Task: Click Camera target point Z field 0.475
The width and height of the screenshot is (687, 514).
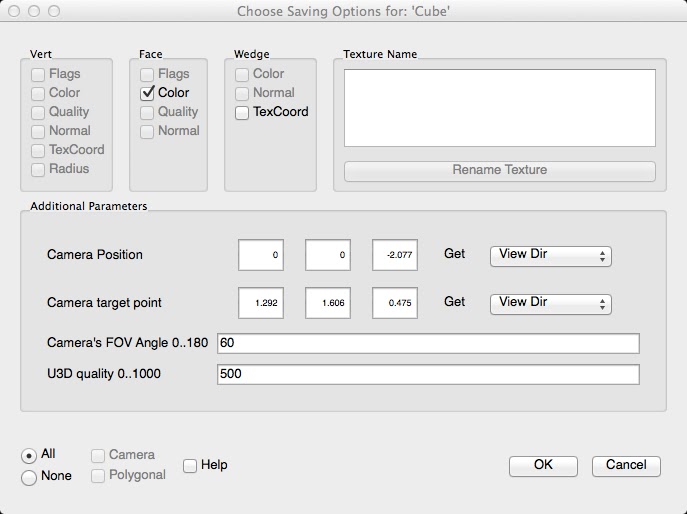Action: (x=394, y=303)
